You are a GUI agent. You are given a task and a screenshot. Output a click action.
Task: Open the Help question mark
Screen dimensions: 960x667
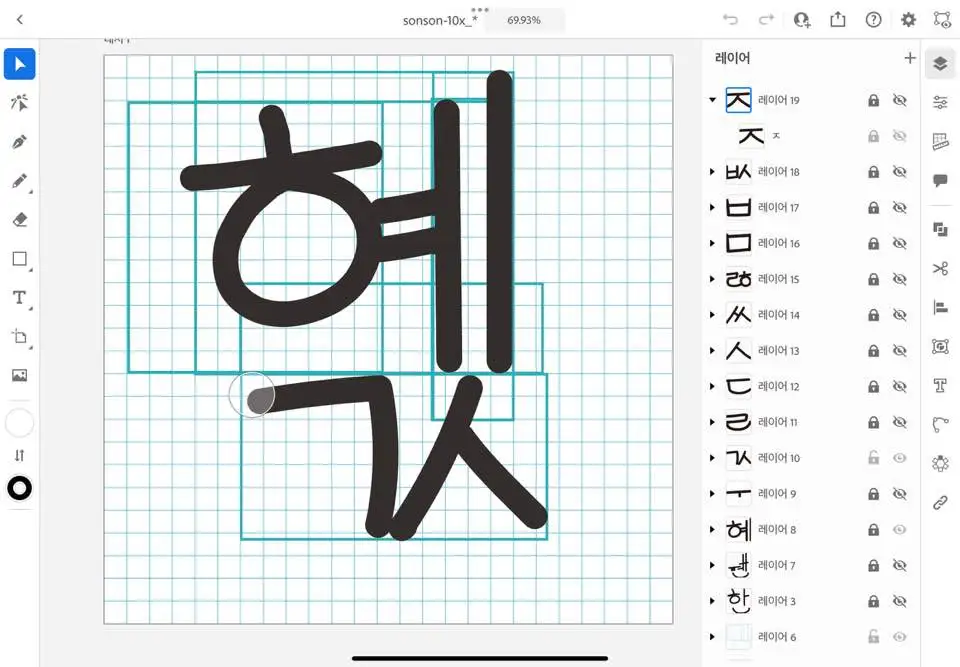coord(873,20)
